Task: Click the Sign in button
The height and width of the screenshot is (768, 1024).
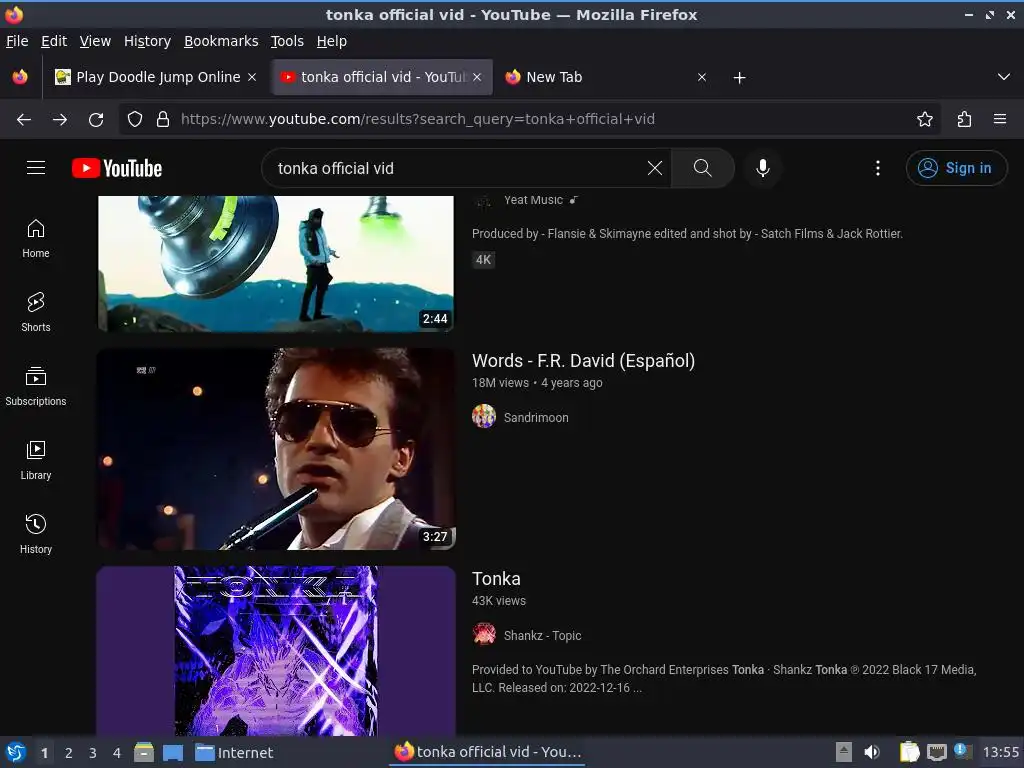Action: point(956,168)
